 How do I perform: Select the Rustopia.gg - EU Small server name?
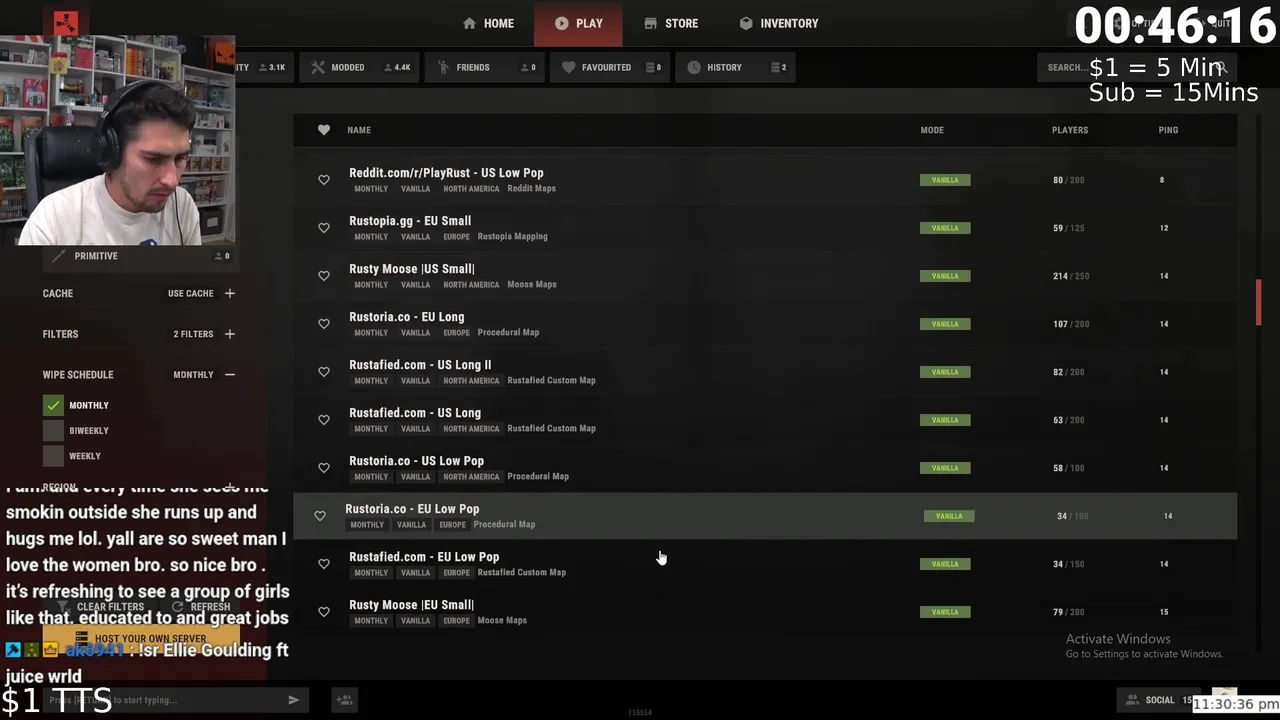point(410,221)
